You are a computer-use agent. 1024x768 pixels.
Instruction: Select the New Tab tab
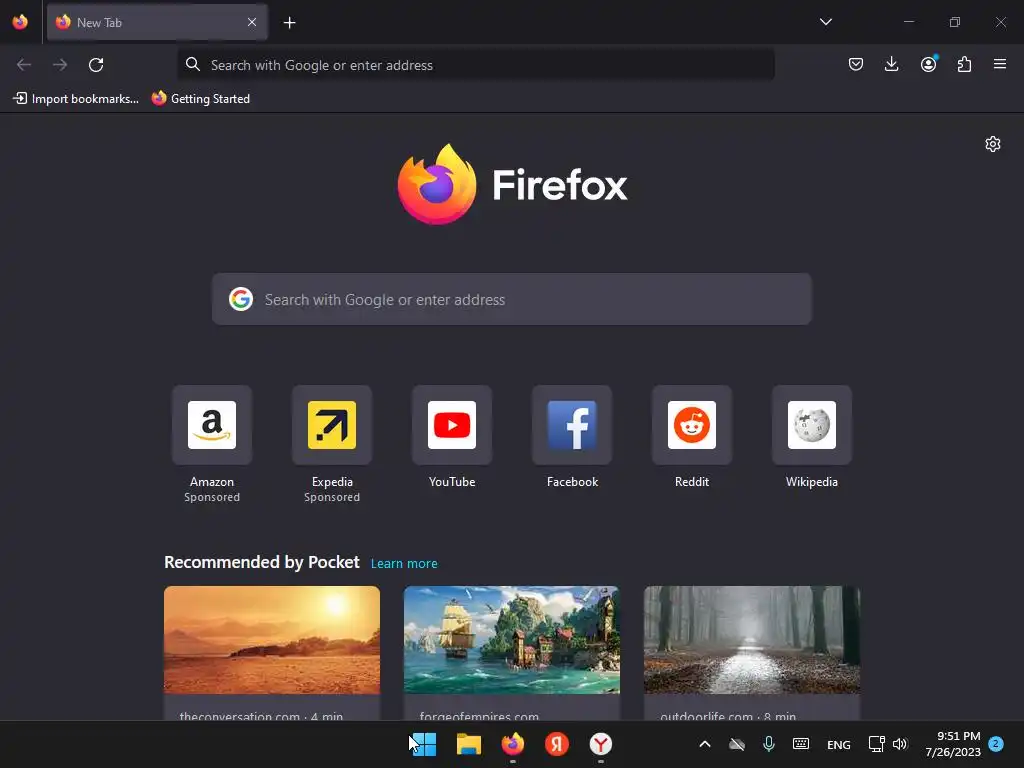pyautogui.click(x=157, y=22)
